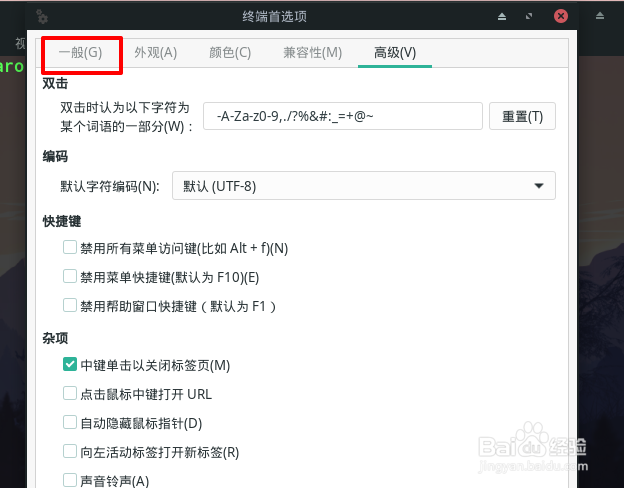Click the 快捷键 section heading
Viewport: 624px width, 488px height.
click(62, 221)
